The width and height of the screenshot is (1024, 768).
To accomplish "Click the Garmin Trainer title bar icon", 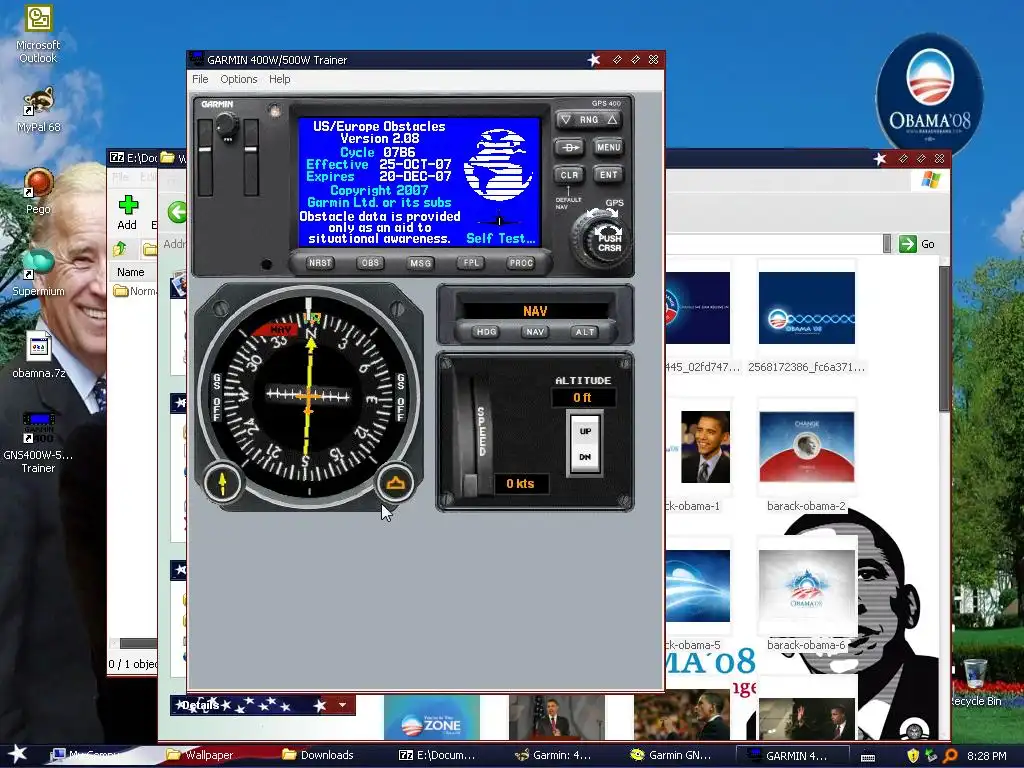I will [196, 59].
